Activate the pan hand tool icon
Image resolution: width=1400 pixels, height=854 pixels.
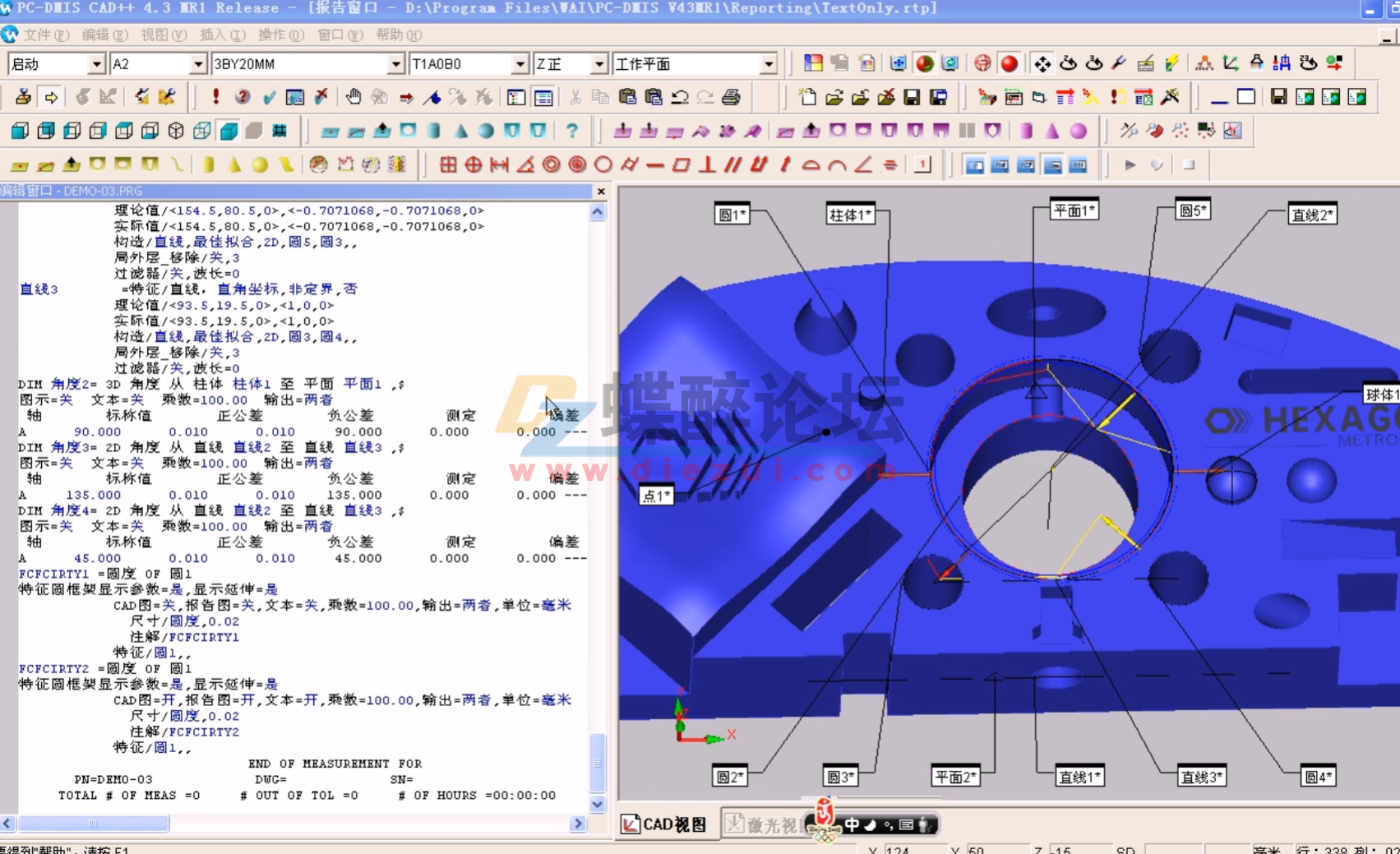click(354, 96)
